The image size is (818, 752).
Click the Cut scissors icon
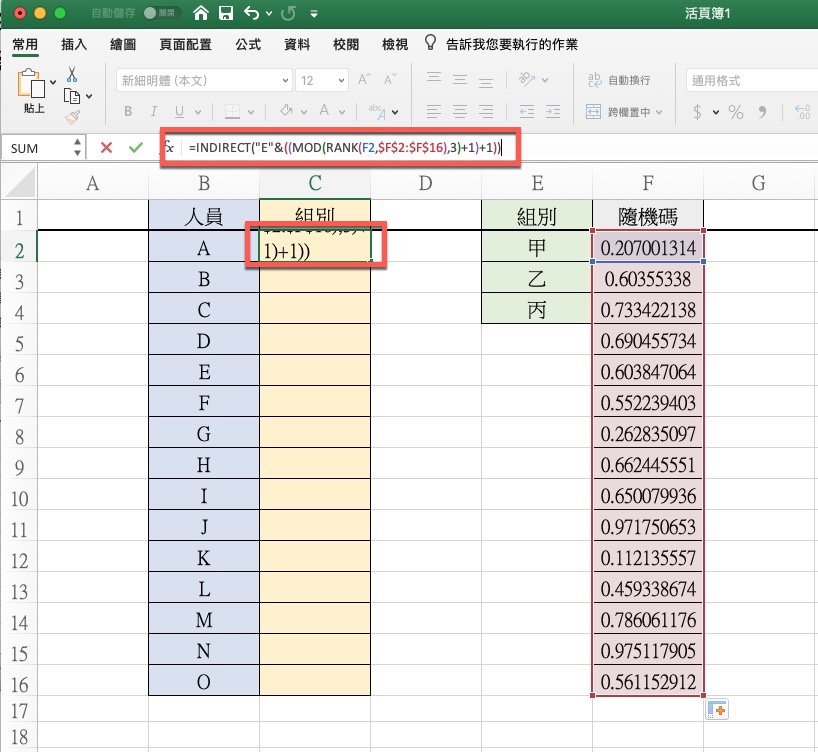click(72, 75)
